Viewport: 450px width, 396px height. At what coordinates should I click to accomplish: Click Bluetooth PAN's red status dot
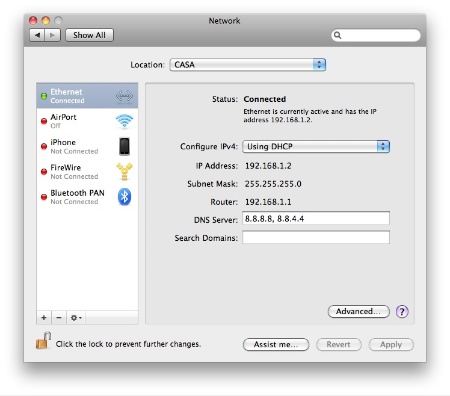[44, 197]
